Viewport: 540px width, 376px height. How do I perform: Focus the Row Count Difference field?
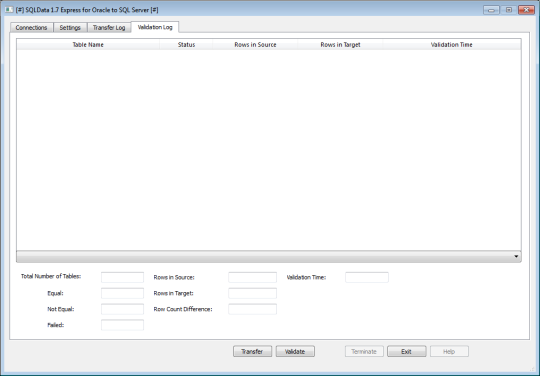click(x=252, y=309)
